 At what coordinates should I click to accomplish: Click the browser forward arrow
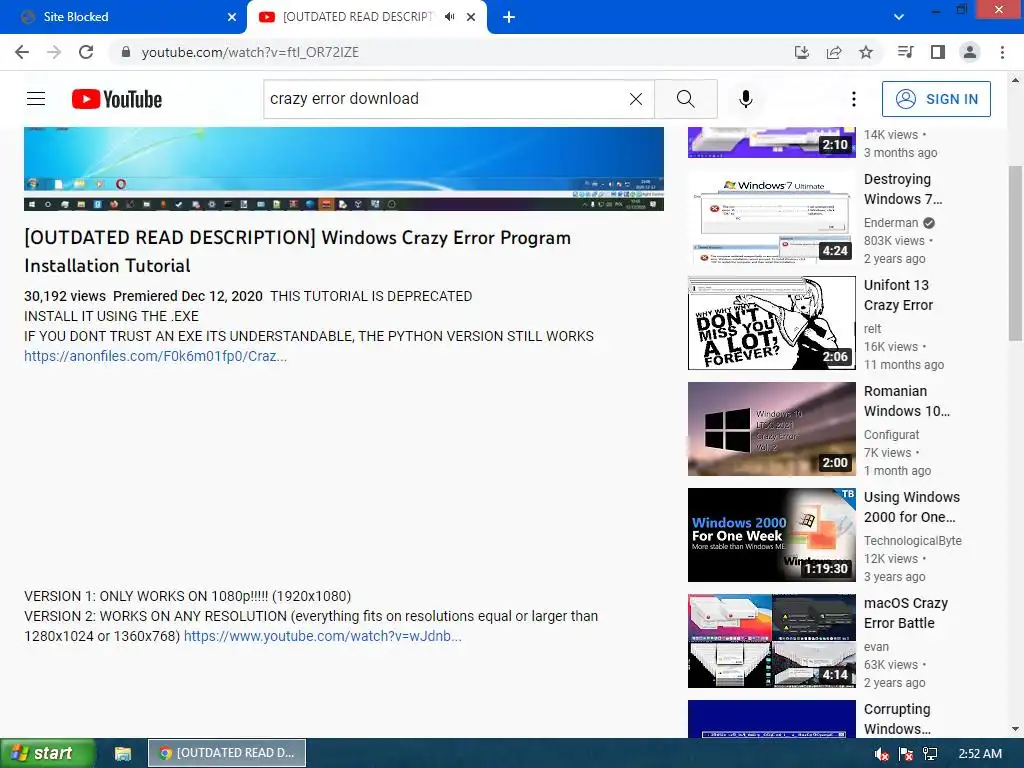[x=54, y=52]
